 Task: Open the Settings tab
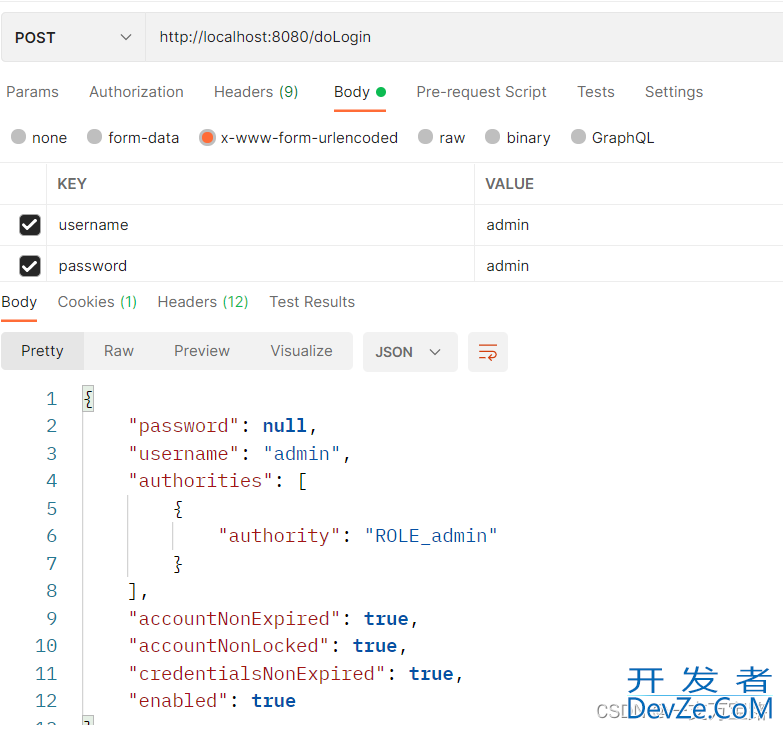click(x=674, y=92)
